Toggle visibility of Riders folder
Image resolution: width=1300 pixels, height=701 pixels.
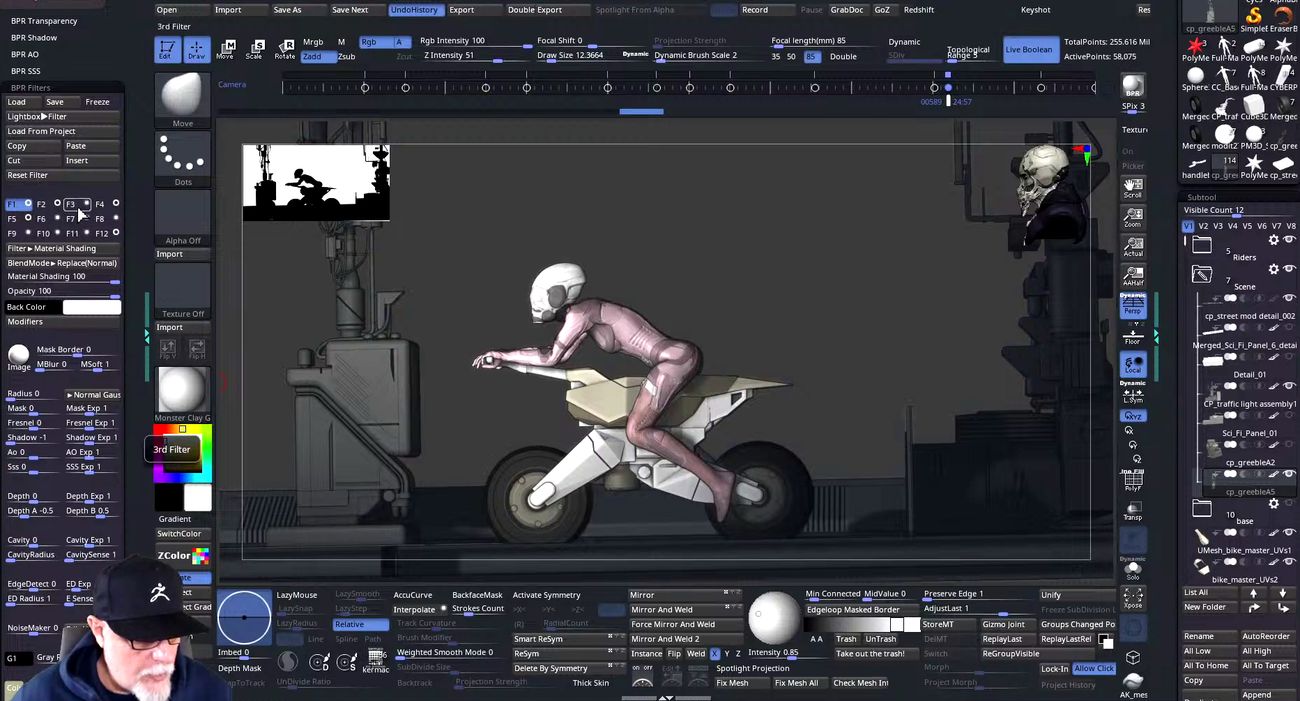[1289, 240]
